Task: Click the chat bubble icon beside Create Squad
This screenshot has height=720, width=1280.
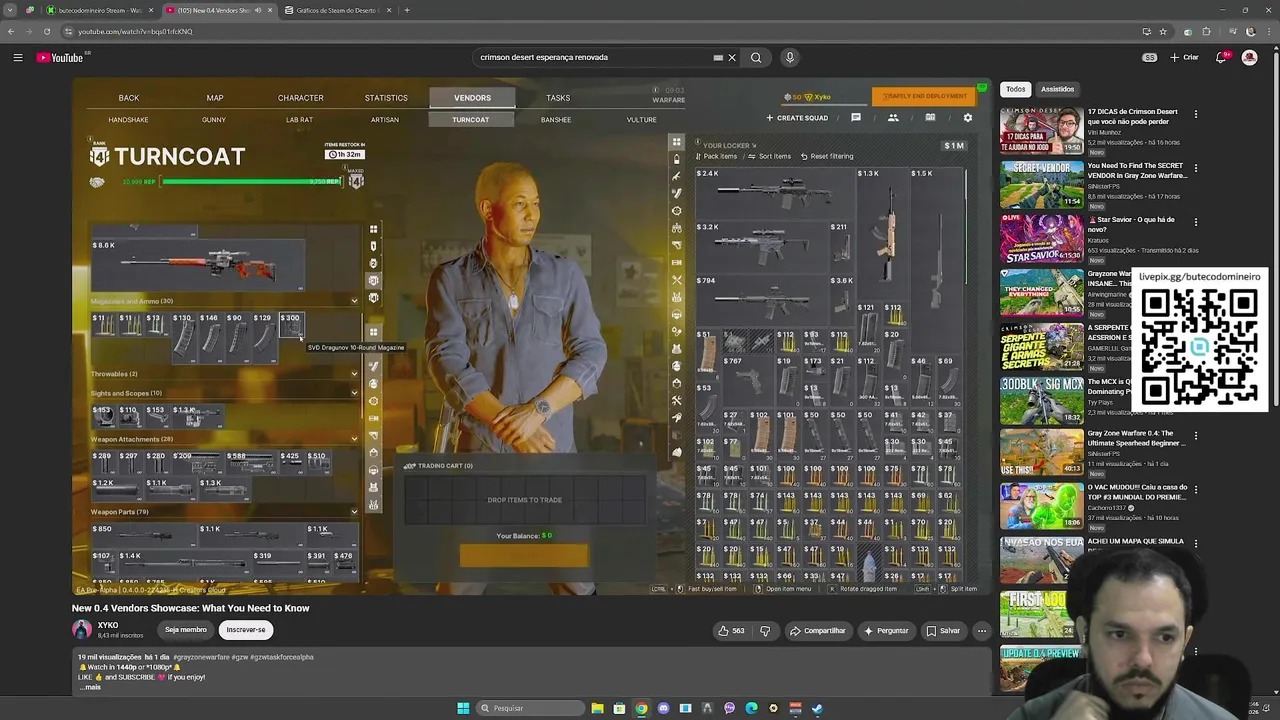Action: point(856,117)
